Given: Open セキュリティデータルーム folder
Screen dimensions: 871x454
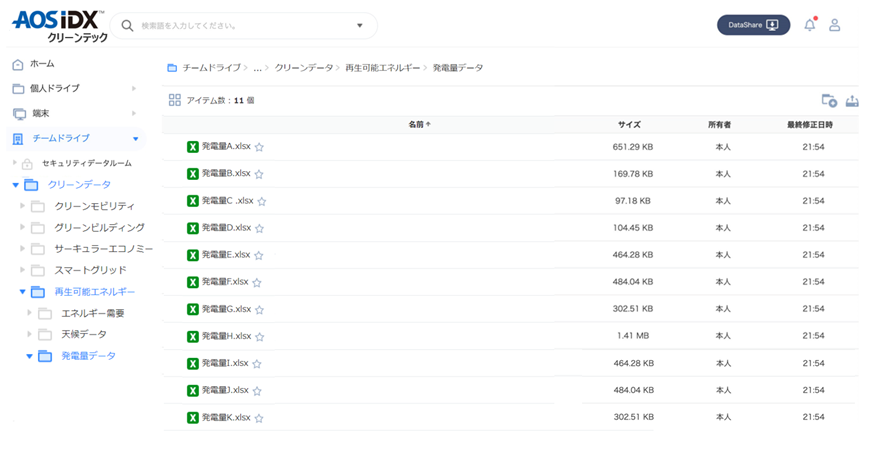Looking at the screenshot, I should pyautogui.click(x=87, y=163).
